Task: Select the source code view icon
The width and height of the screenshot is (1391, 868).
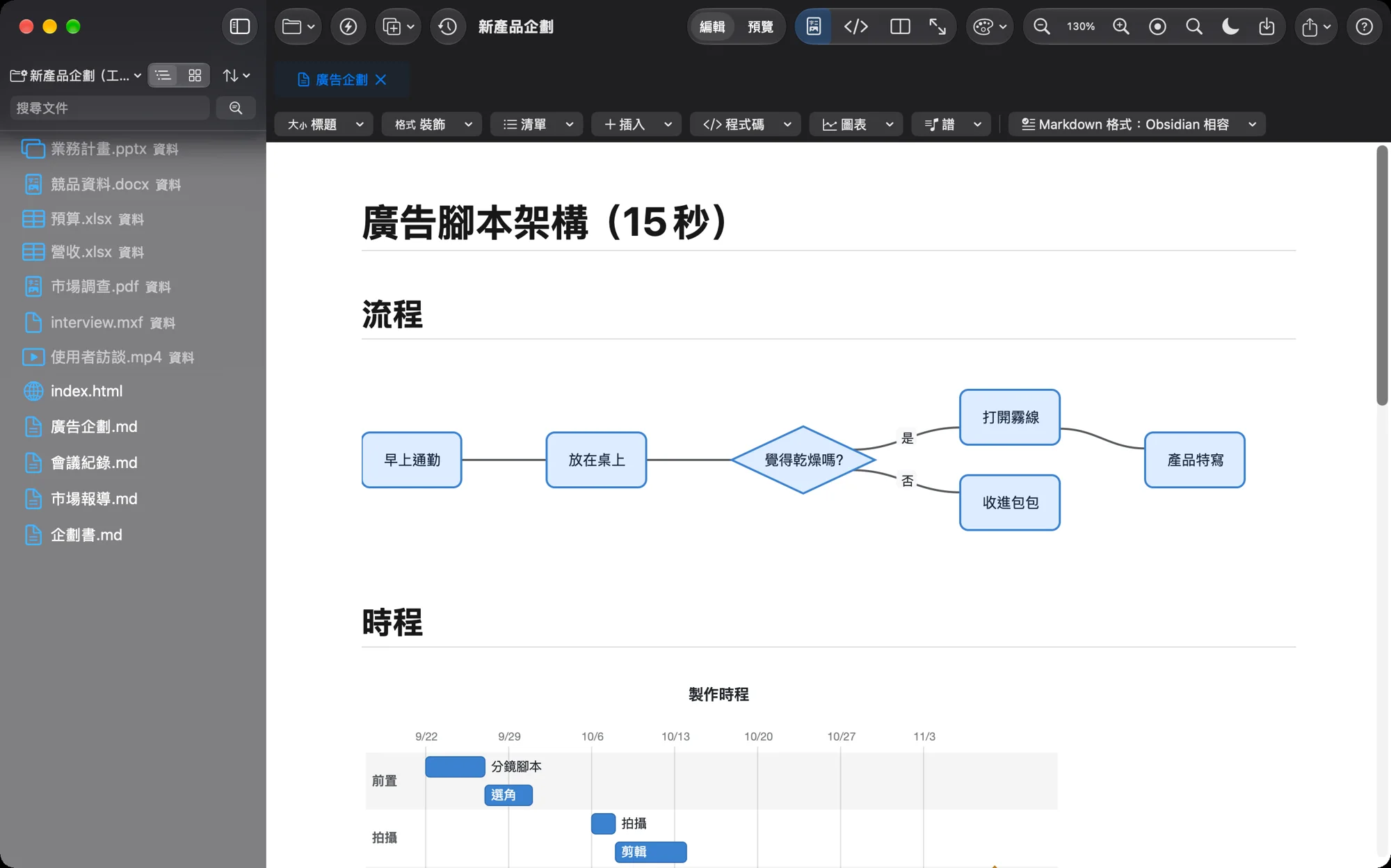Action: click(855, 26)
